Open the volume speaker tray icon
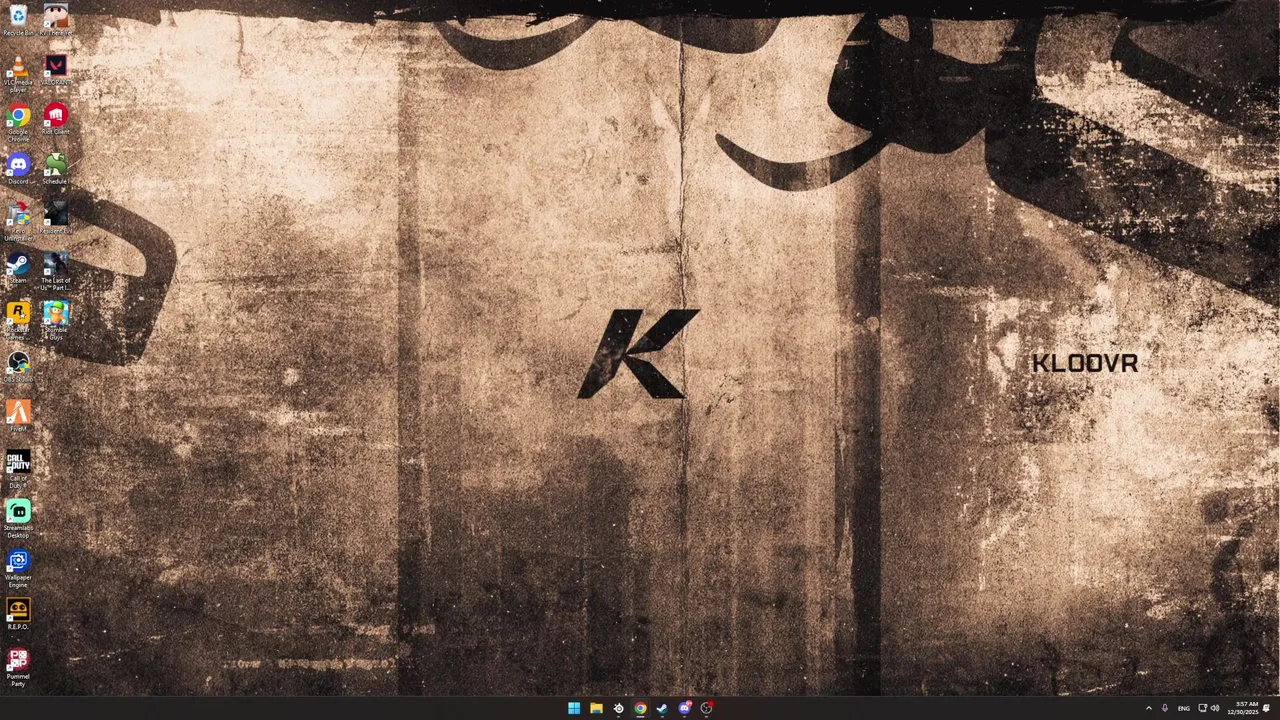 pos(1215,708)
